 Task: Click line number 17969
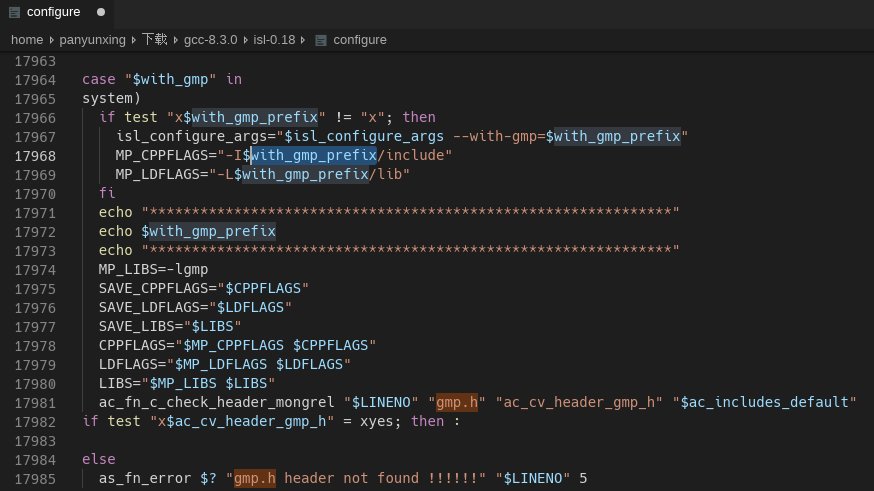[35, 175]
